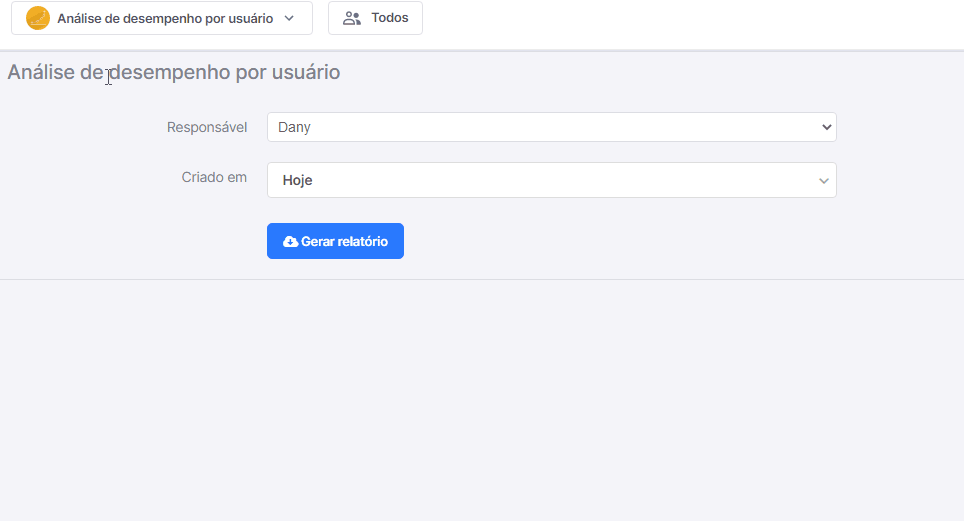Generate the report with Gerar relatório
Screen dimensions: 964x521
335,241
